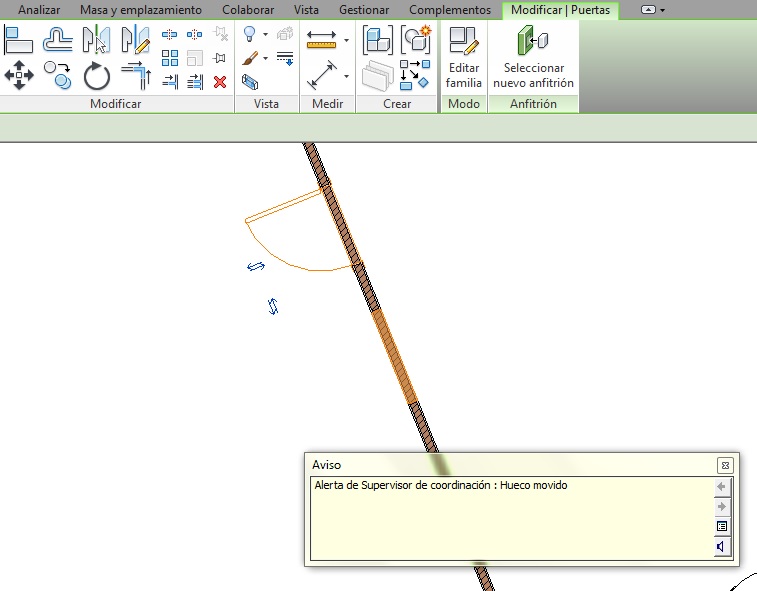Select the Rotate tool
This screenshot has width=757, height=591.
click(x=97, y=75)
